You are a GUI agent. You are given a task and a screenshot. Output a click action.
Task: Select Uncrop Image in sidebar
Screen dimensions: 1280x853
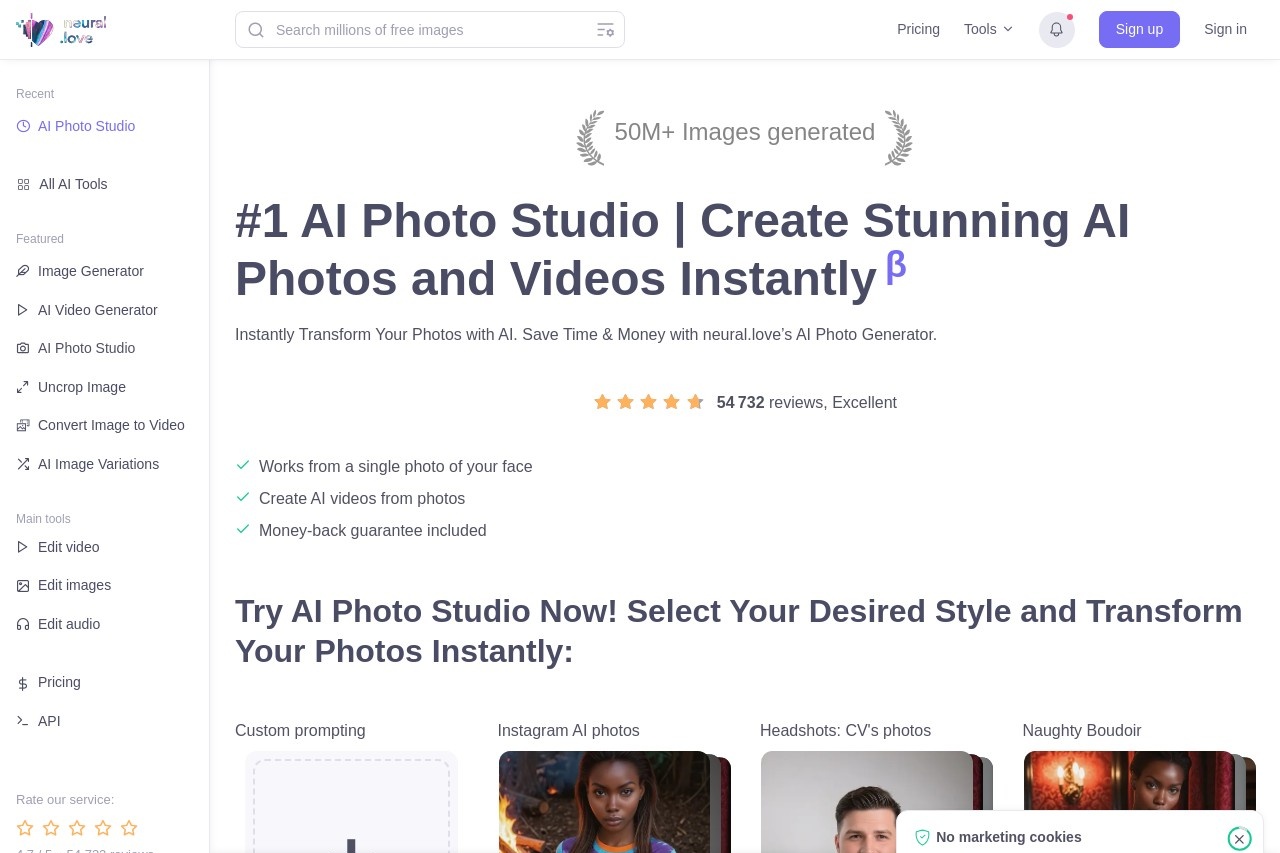pos(81,387)
